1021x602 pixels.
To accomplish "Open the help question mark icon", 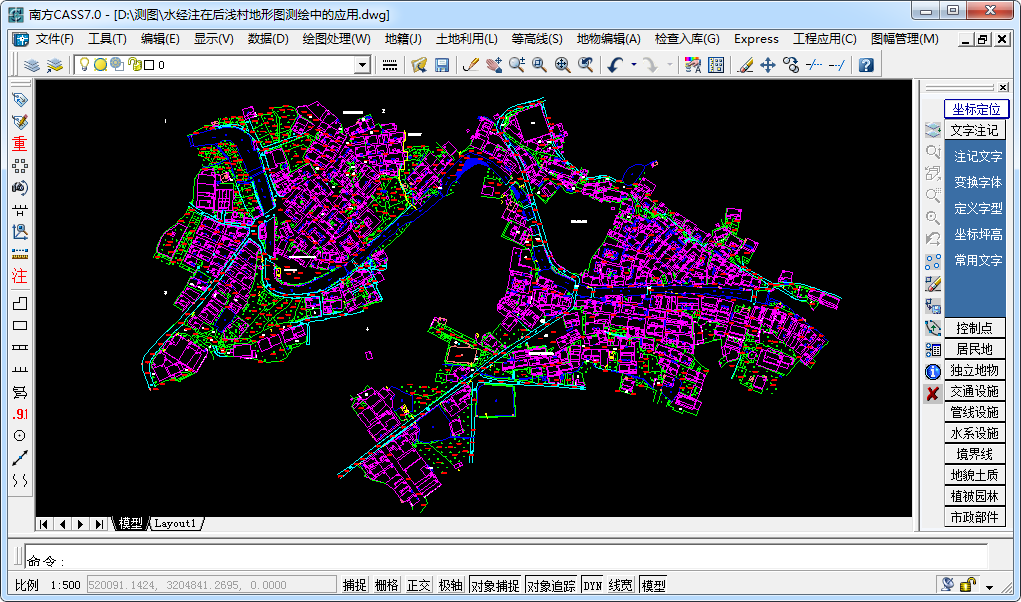I will (x=866, y=65).
